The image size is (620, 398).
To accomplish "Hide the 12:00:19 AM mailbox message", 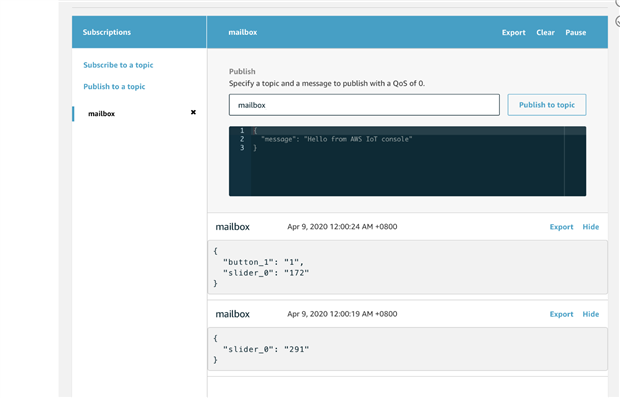I will [x=590, y=314].
